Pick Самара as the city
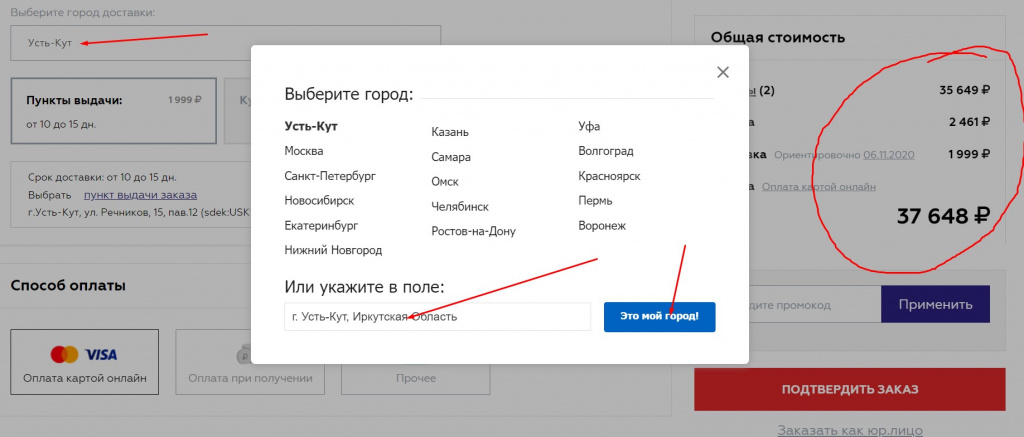Screen dimensions: 1024x437 451,157
